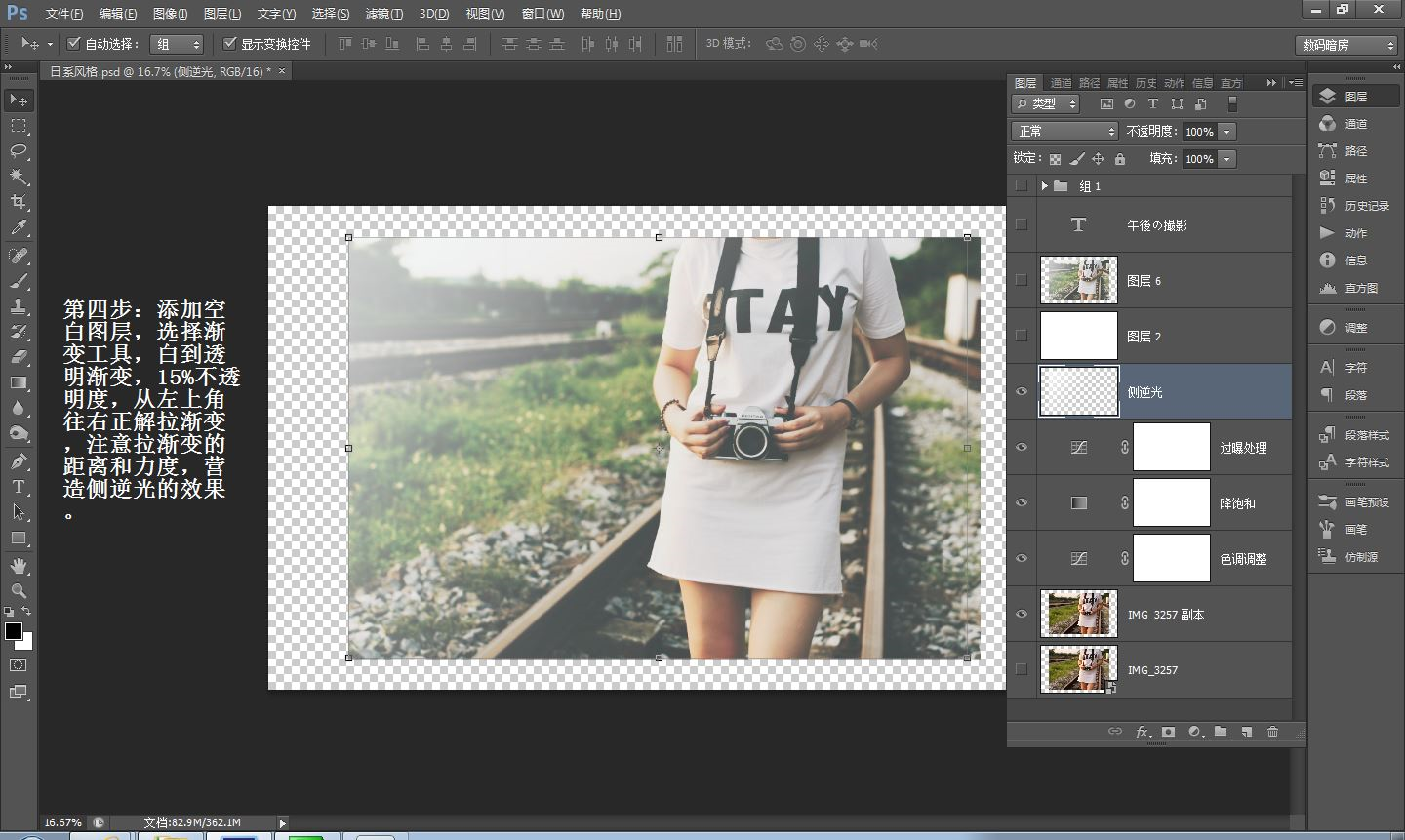Select the Rectangular Marquee tool

click(19, 126)
